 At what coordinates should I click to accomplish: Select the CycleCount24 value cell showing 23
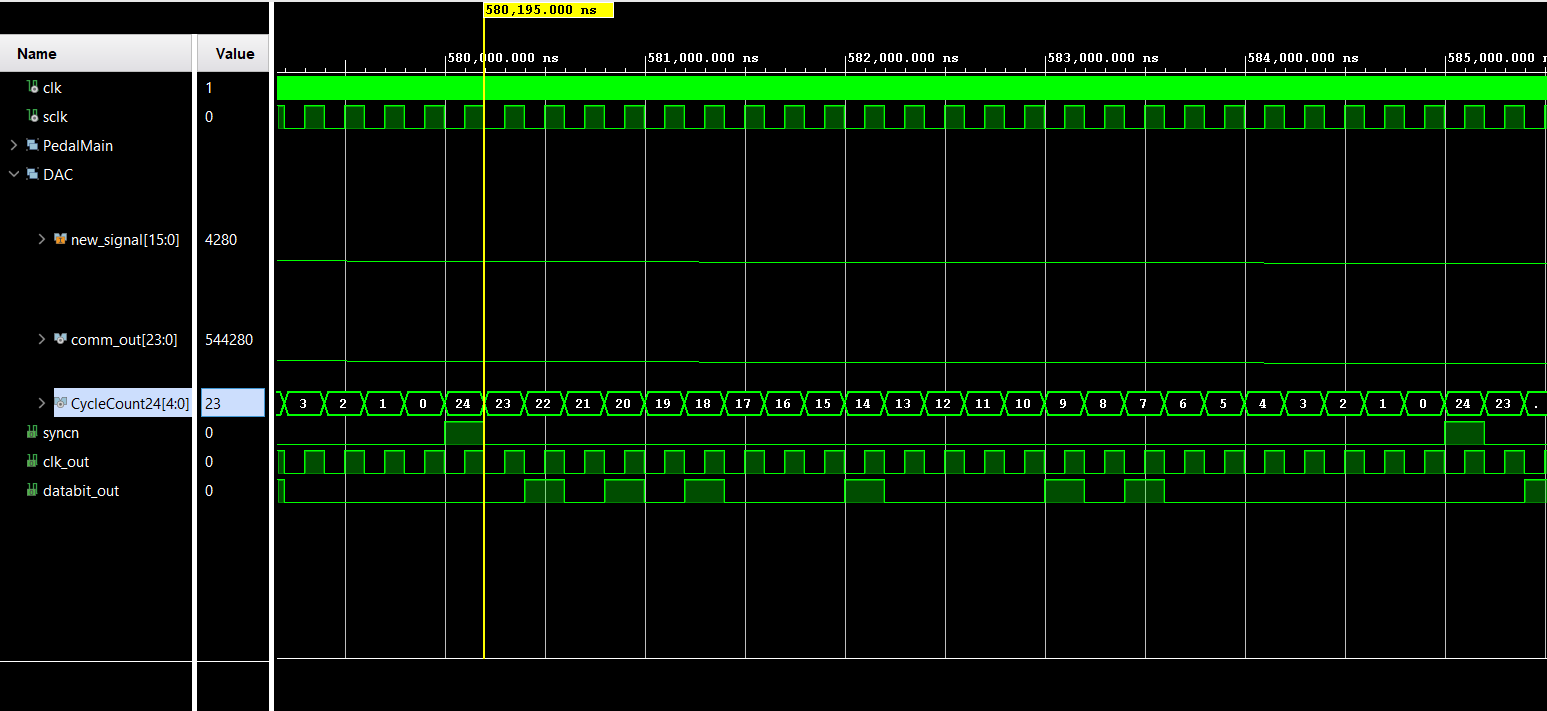[232, 403]
